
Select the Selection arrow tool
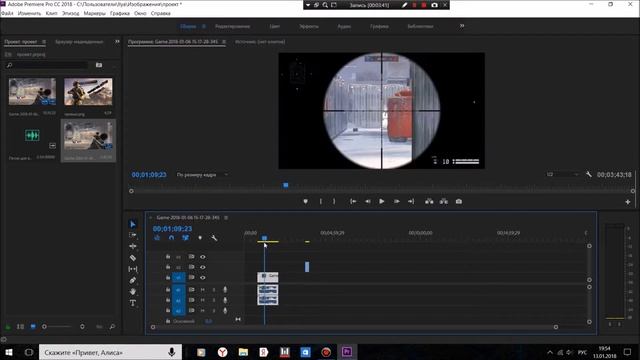tap(133, 224)
